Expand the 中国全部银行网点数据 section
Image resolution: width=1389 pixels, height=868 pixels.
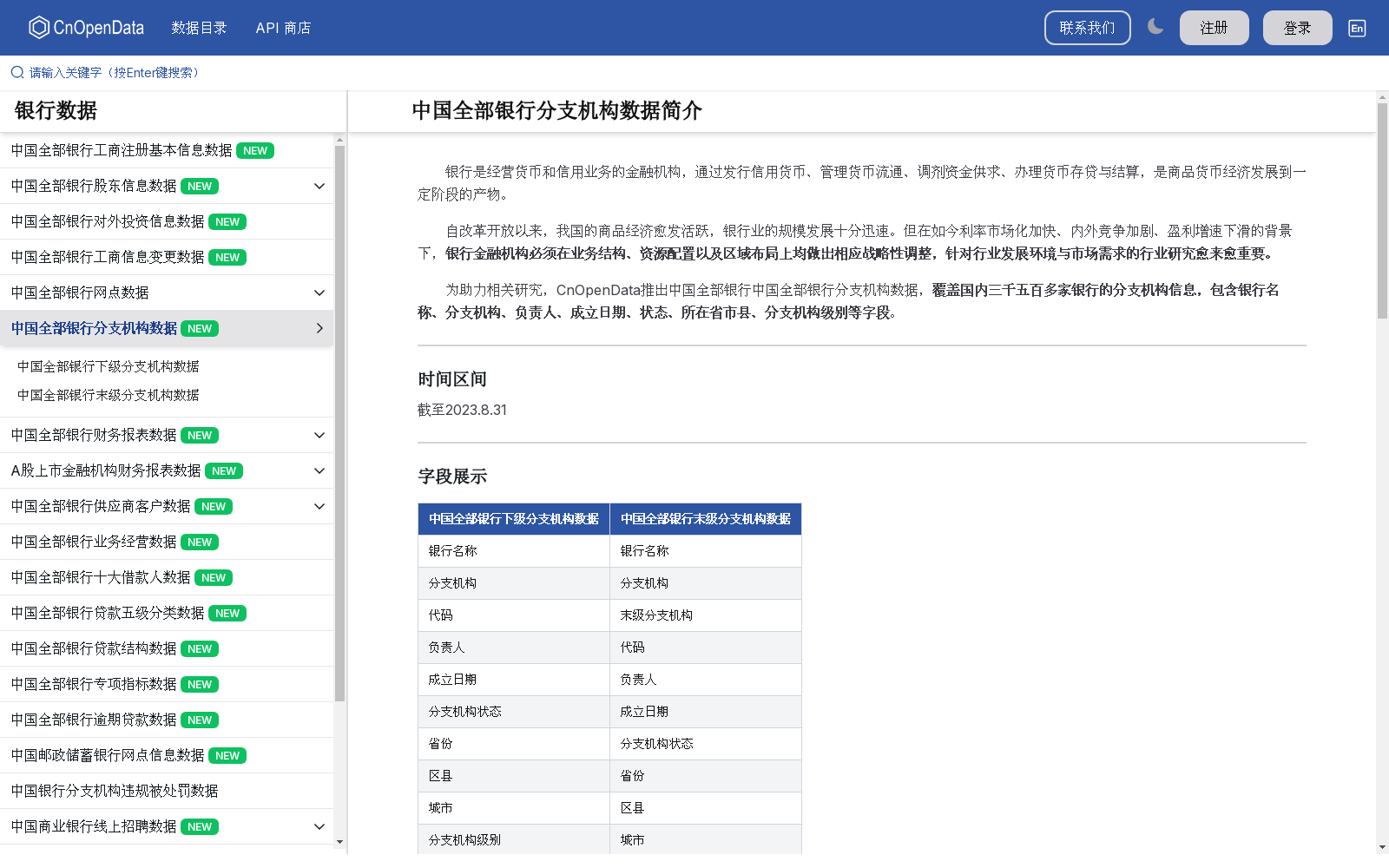(x=319, y=293)
